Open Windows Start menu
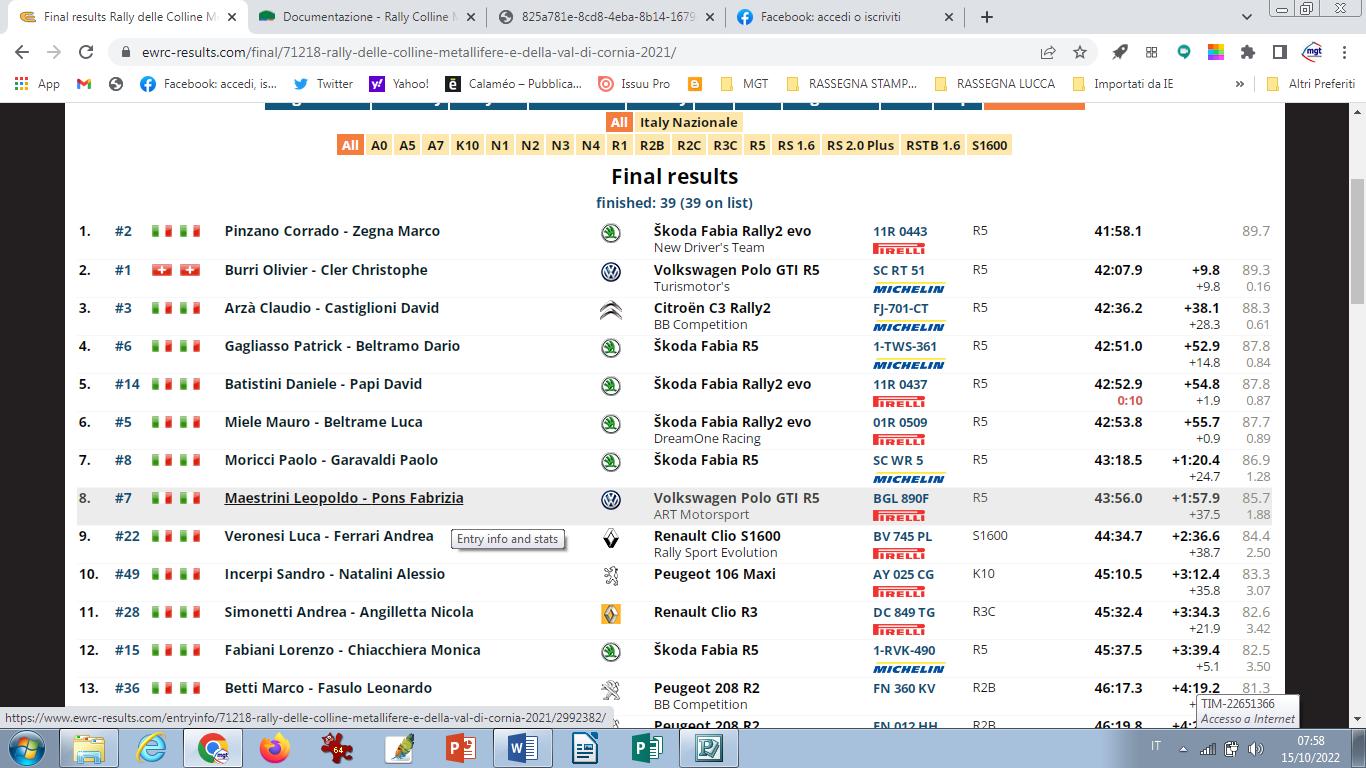This screenshot has height=768, width=1366. pyautogui.click(x=26, y=748)
